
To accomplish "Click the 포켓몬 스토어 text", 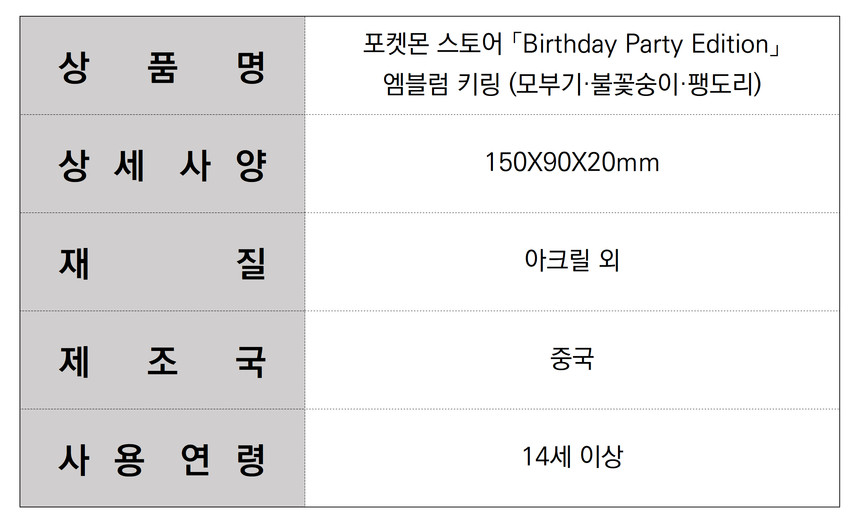I will [x=433, y=44].
